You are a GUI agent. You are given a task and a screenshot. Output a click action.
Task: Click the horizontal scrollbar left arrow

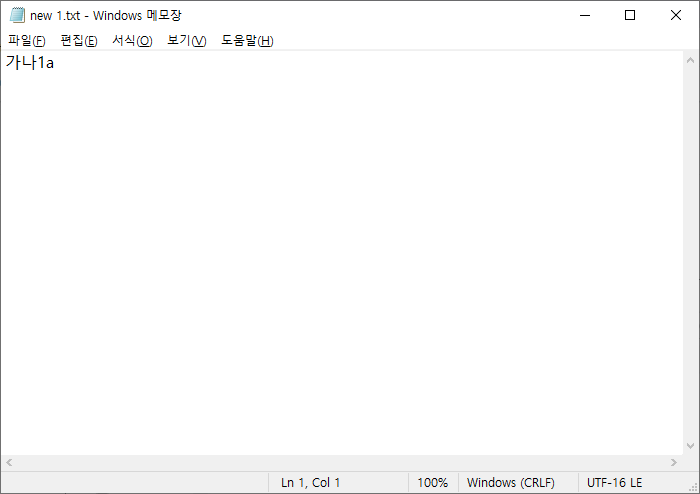point(9,462)
